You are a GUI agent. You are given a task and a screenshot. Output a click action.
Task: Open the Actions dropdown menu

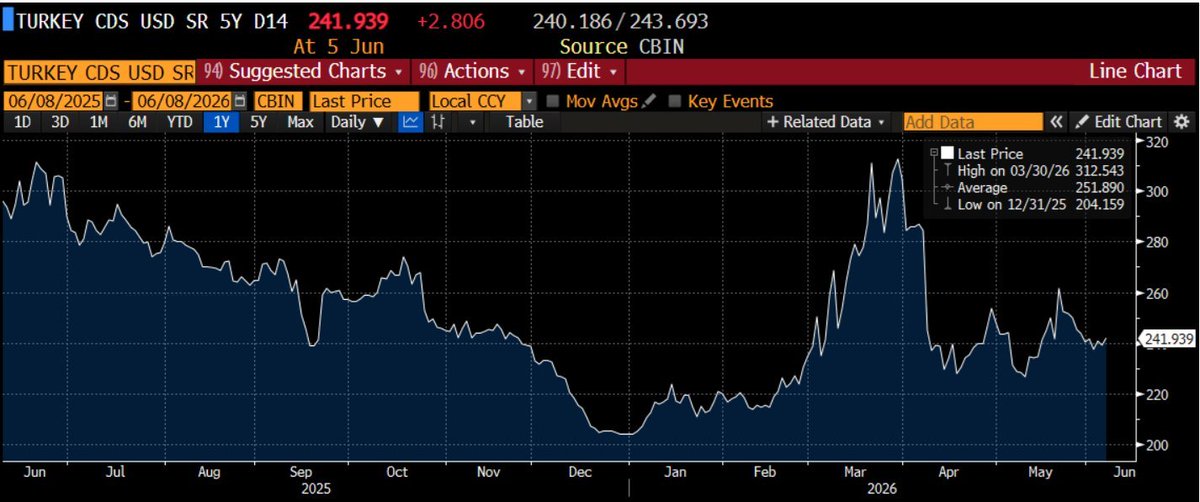click(473, 72)
